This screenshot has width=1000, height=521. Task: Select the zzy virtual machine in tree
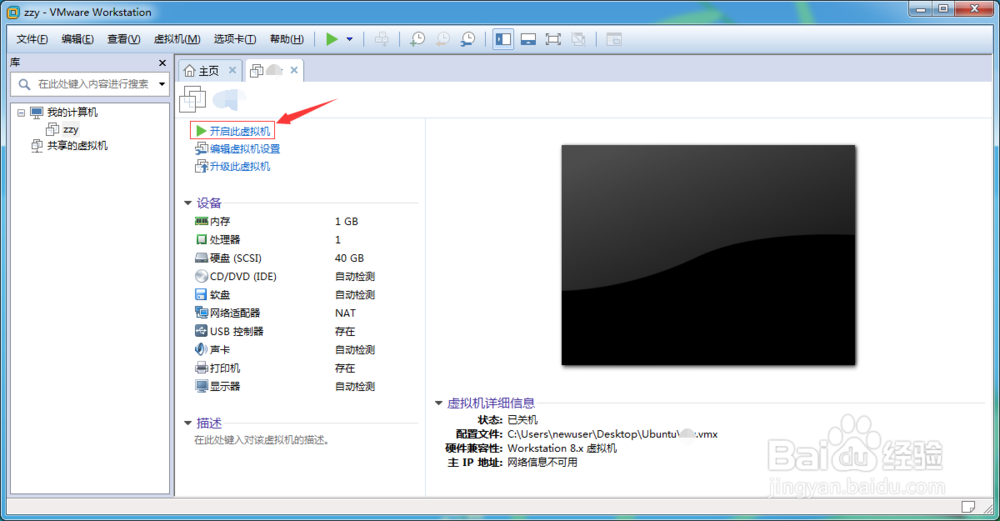[70, 129]
